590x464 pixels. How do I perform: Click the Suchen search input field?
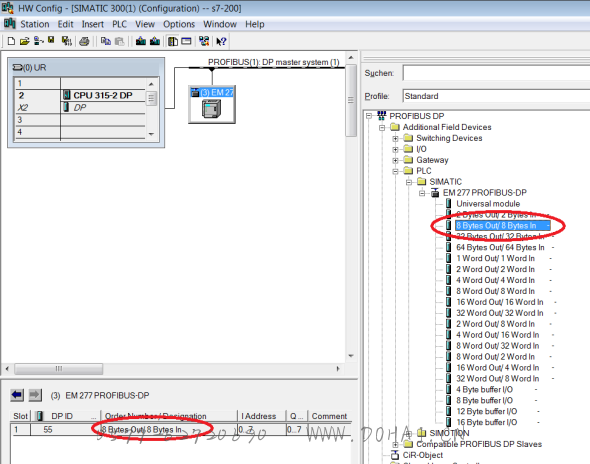[496, 73]
